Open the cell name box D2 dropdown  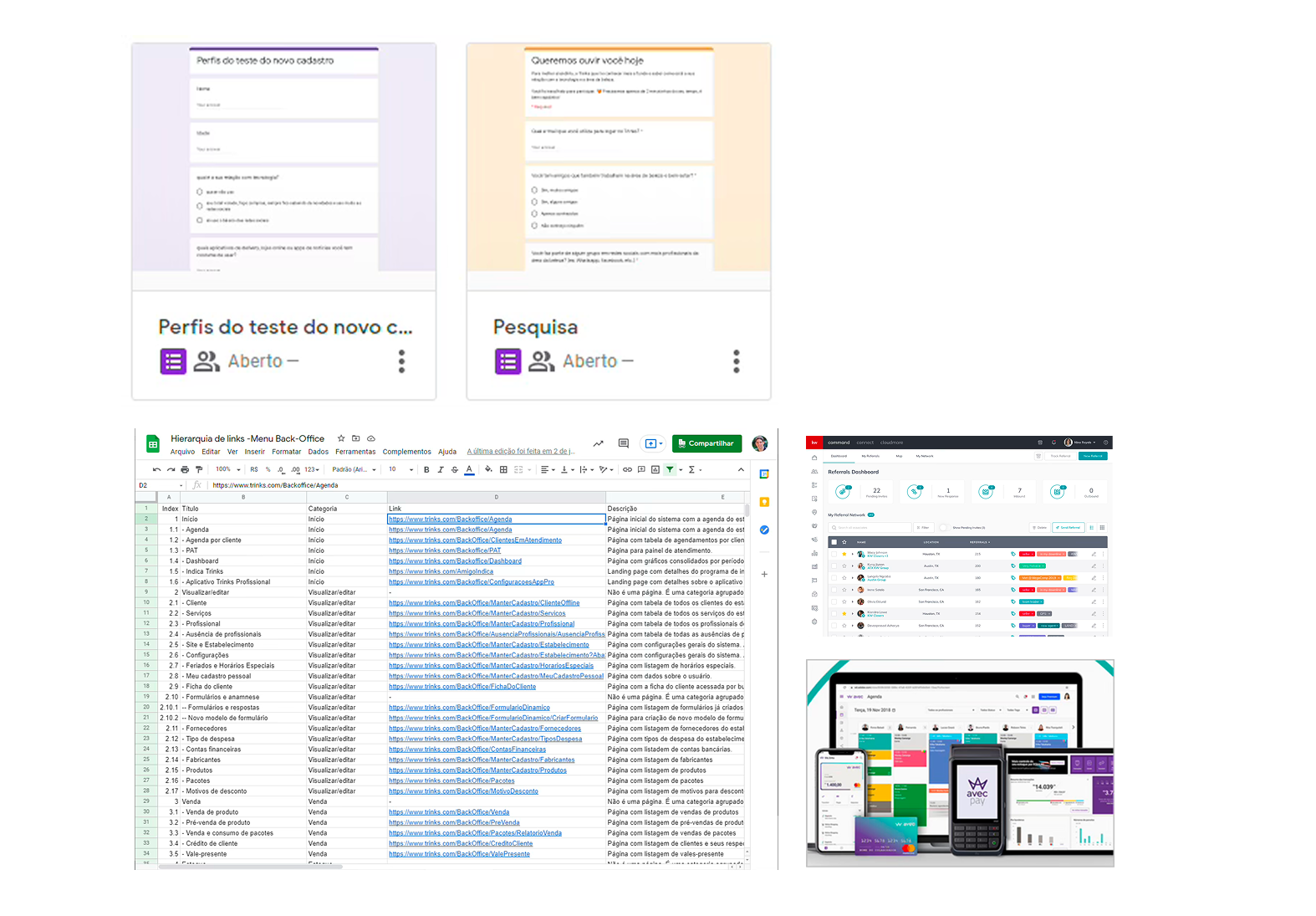click(x=181, y=485)
